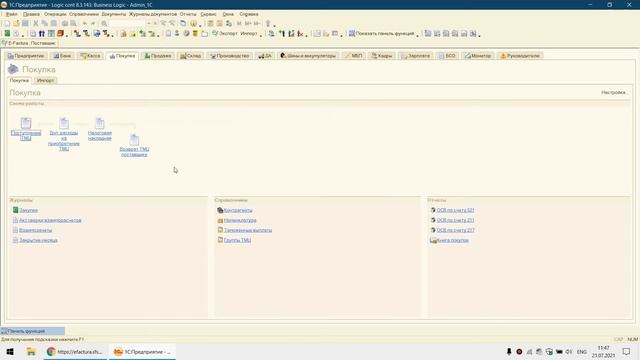
Task: Open the Закрытие месяца link
Action: coord(38,240)
